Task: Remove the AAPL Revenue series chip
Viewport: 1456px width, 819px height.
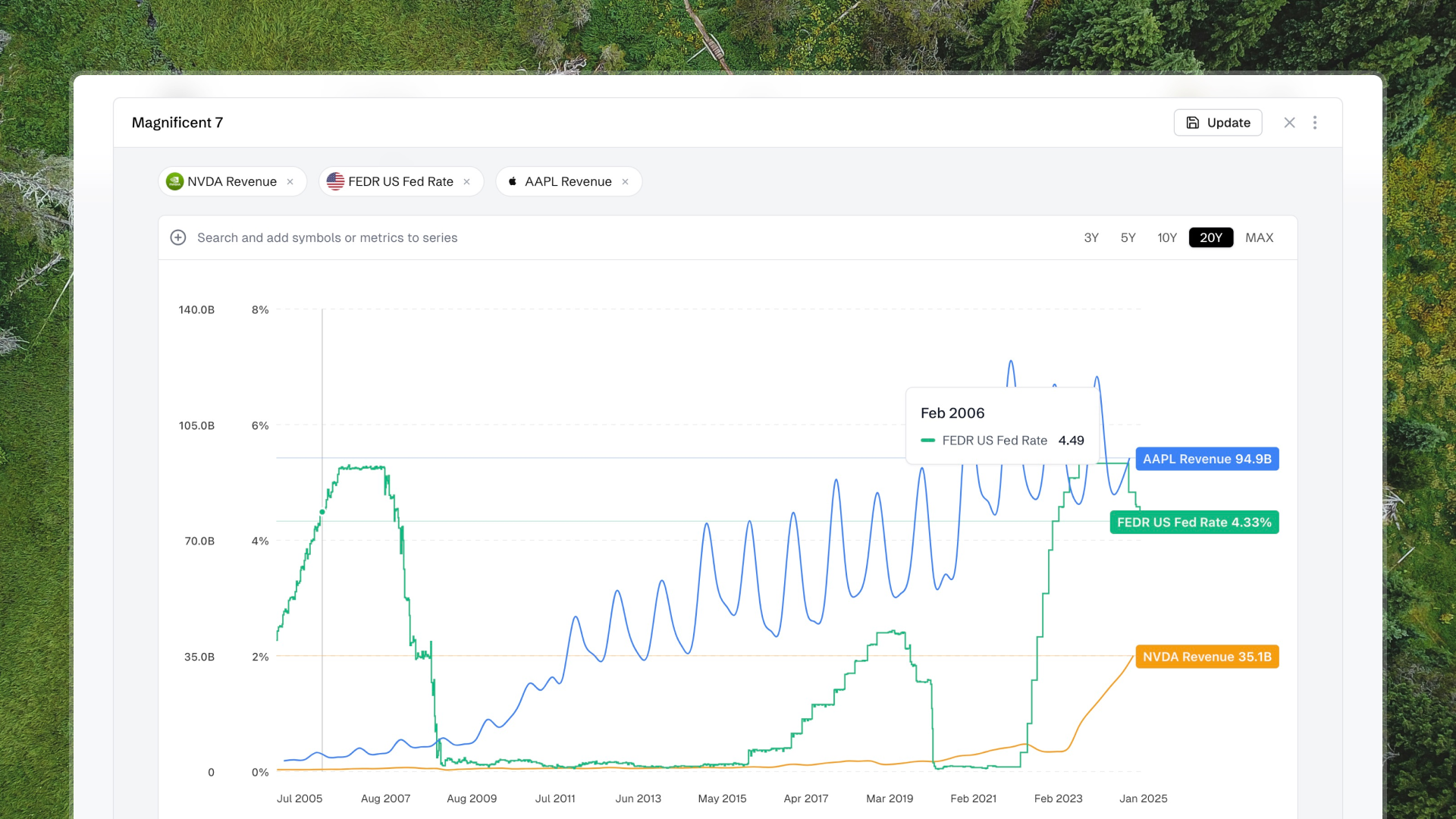Action: [x=626, y=182]
